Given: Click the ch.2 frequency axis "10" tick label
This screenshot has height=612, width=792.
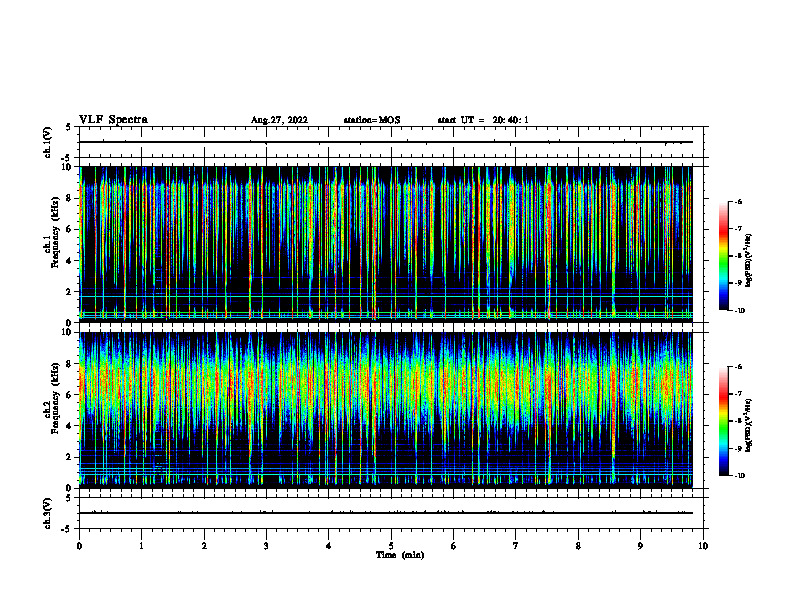Looking at the screenshot, I should [68, 332].
